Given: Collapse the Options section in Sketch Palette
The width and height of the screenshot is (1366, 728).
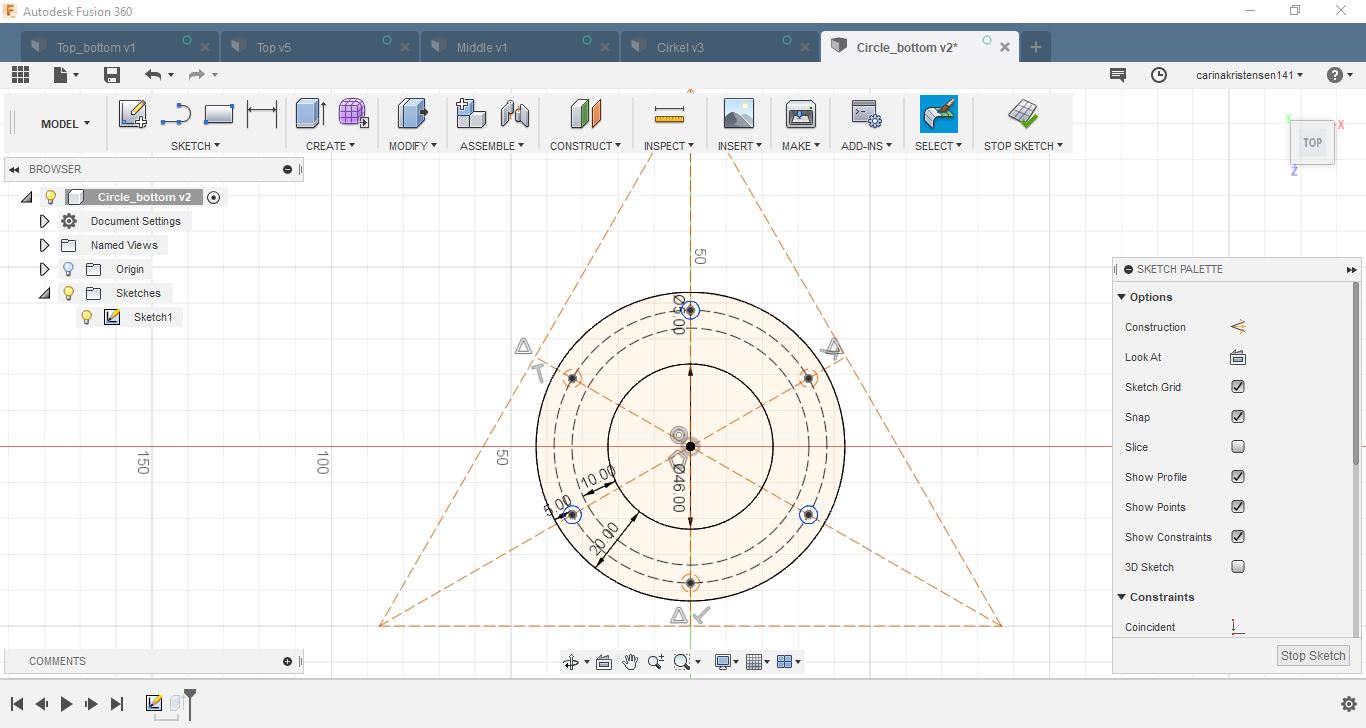Looking at the screenshot, I should [1121, 297].
